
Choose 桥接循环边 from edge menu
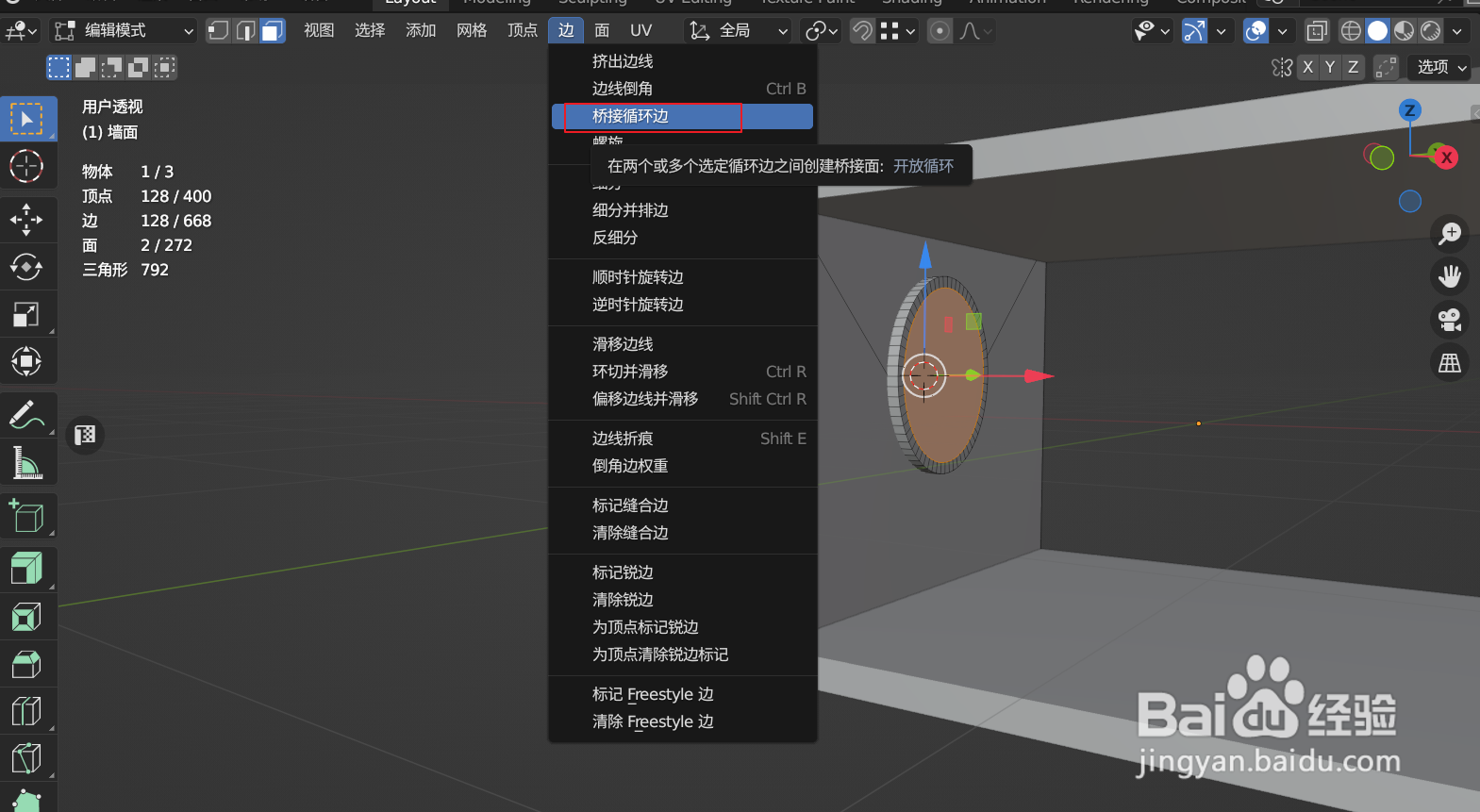682,116
